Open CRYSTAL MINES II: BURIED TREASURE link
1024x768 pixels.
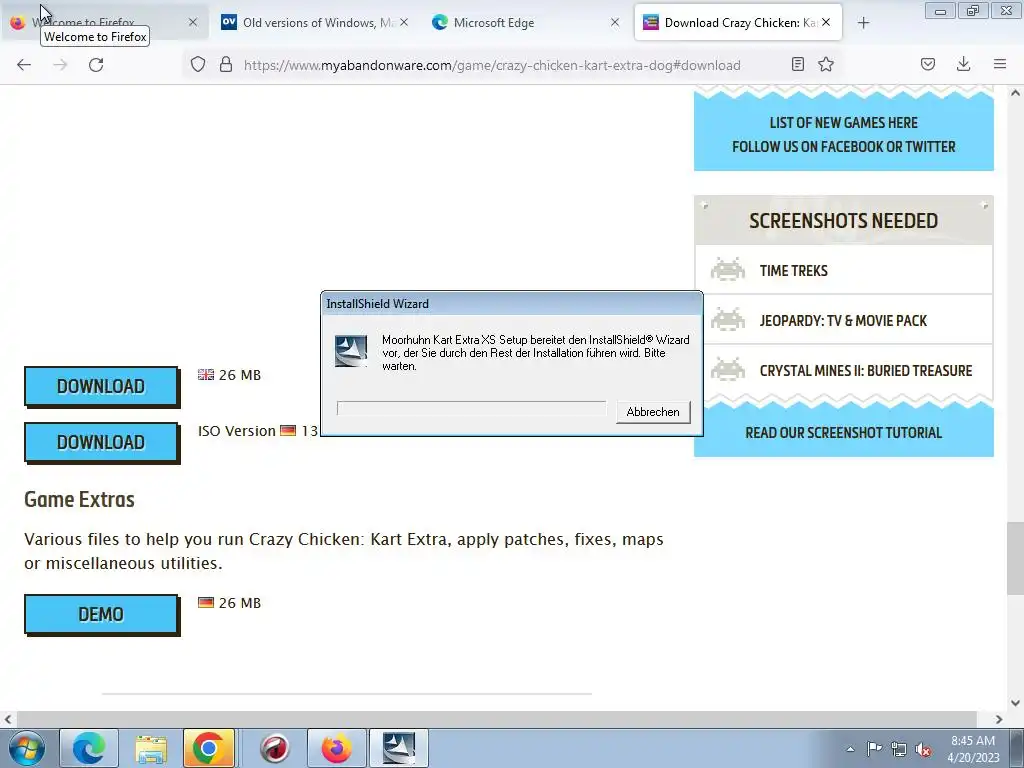pyautogui.click(x=866, y=370)
